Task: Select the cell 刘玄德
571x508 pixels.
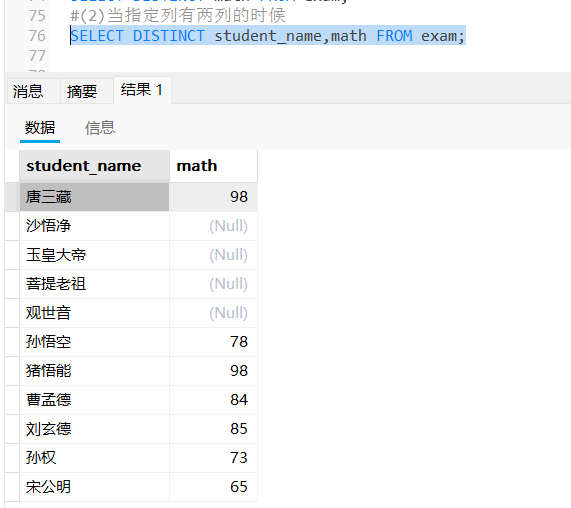Action: coord(94,429)
